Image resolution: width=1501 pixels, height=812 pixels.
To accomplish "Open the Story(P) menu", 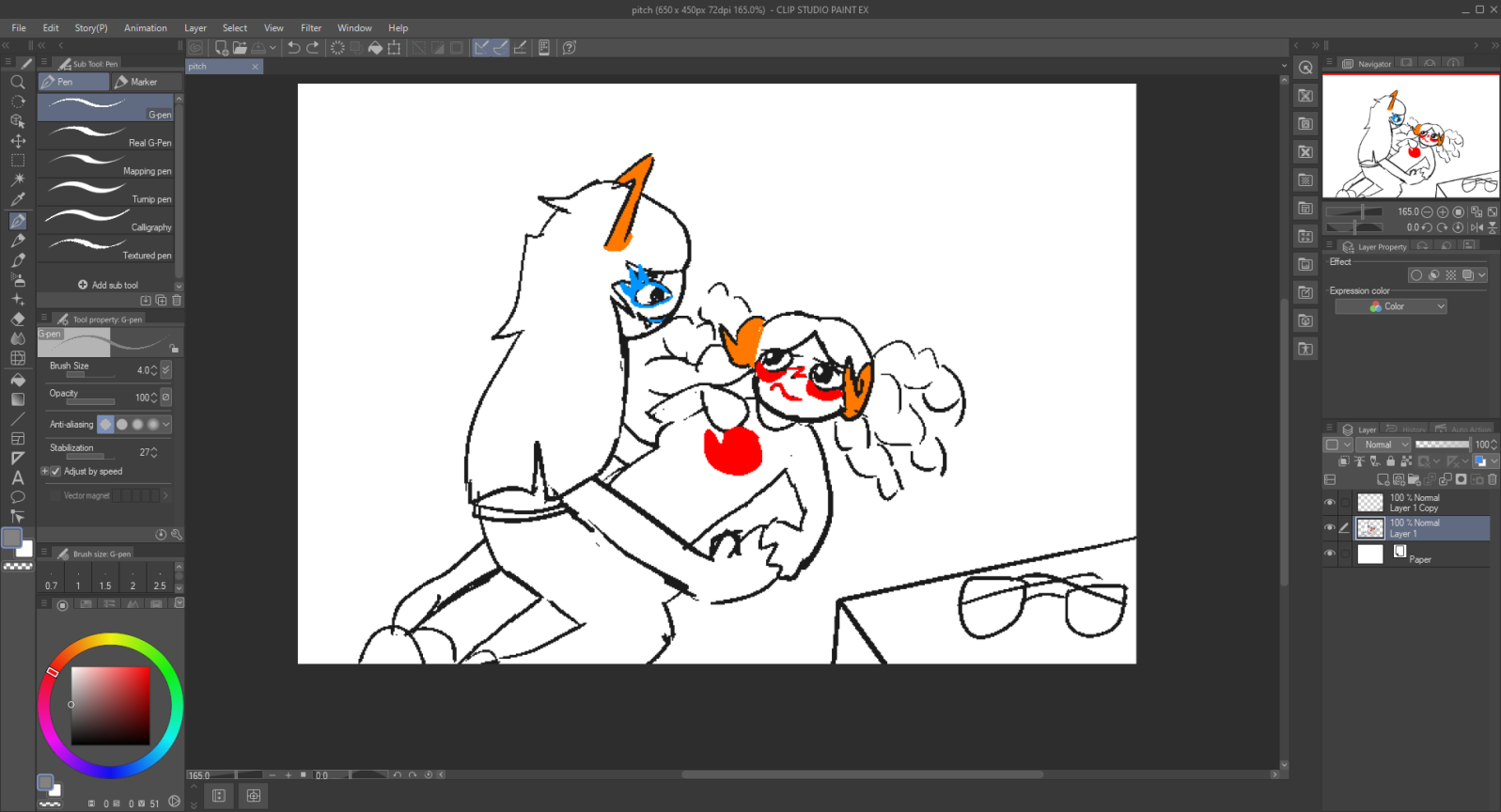I will coord(91,28).
